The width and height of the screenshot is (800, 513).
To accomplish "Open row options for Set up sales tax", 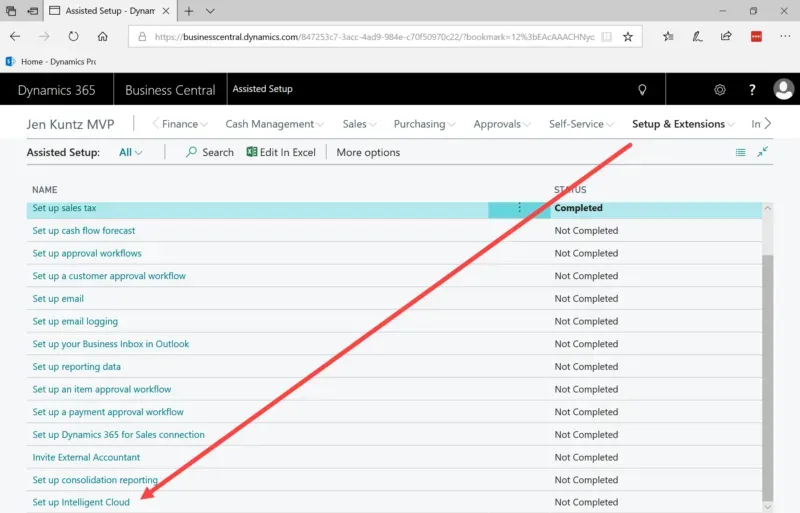I will (519, 208).
